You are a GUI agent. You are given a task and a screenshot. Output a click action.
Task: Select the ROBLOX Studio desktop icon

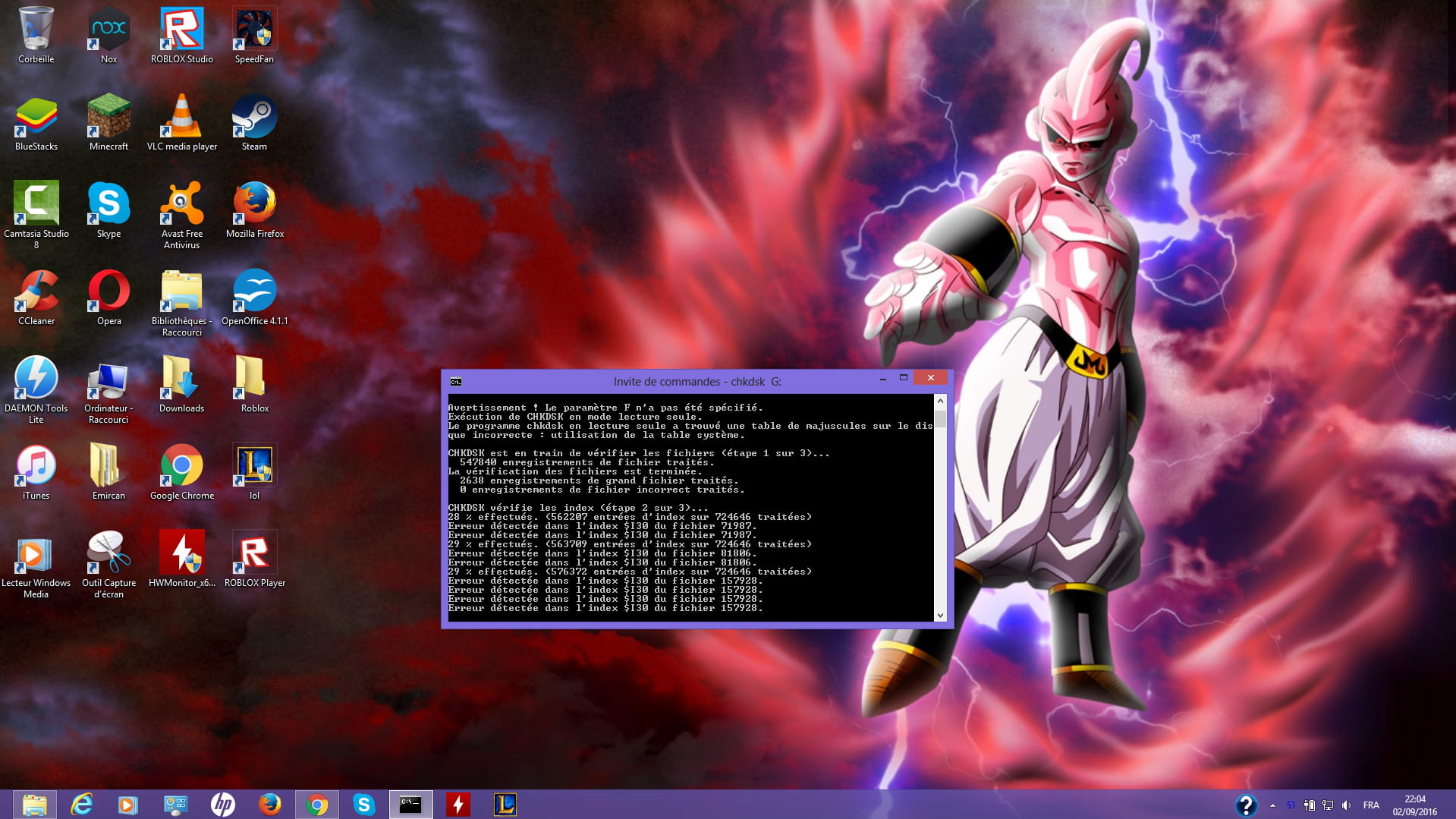(x=181, y=35)
